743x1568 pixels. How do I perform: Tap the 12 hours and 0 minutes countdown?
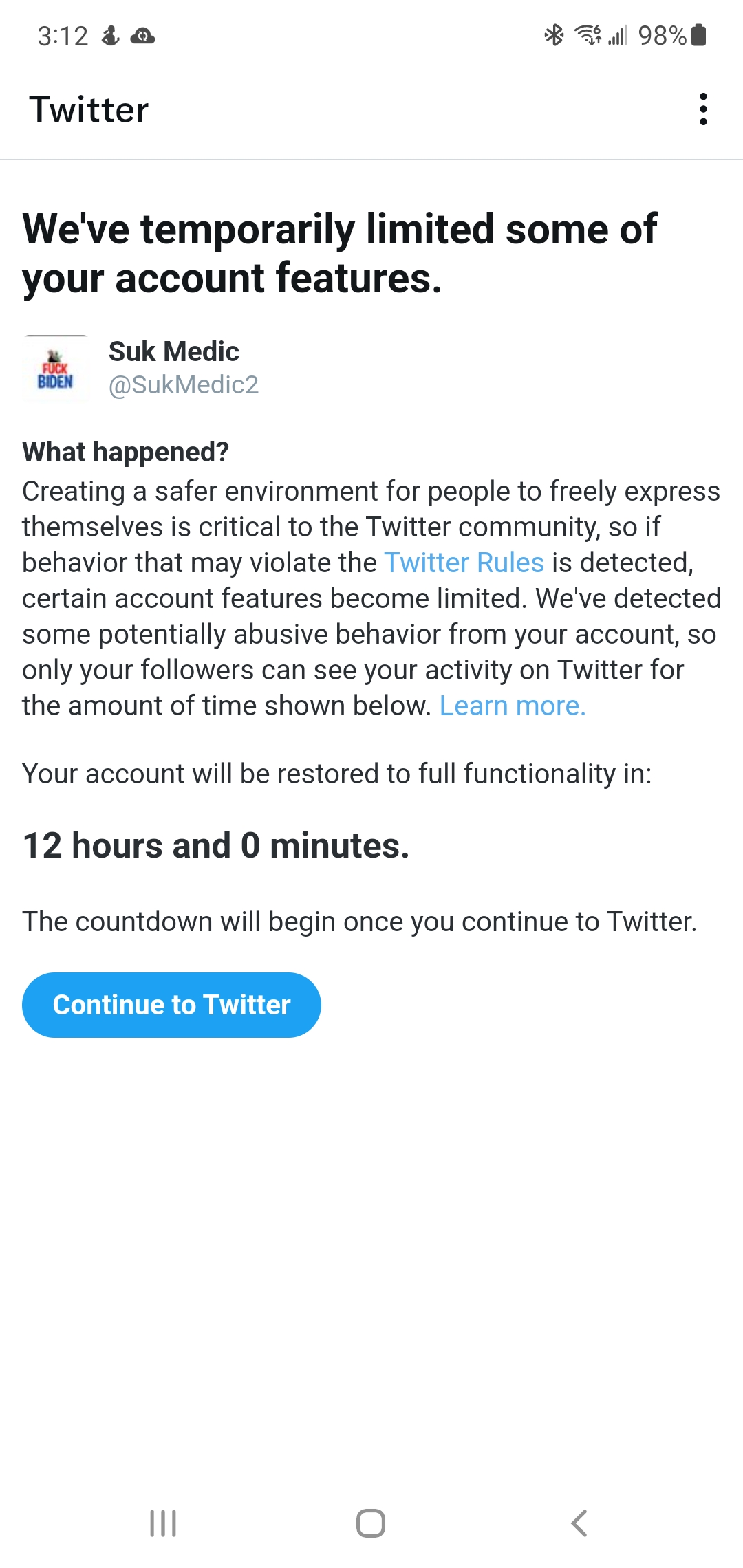click(x=216, y=845)
